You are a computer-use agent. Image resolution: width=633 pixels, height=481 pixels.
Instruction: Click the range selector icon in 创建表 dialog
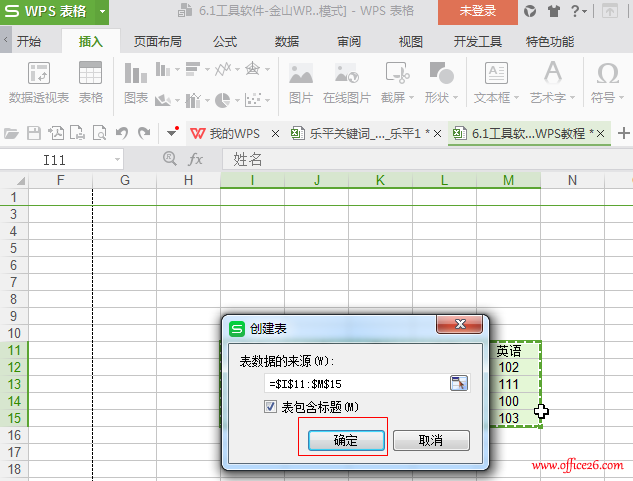pos(458,383)
